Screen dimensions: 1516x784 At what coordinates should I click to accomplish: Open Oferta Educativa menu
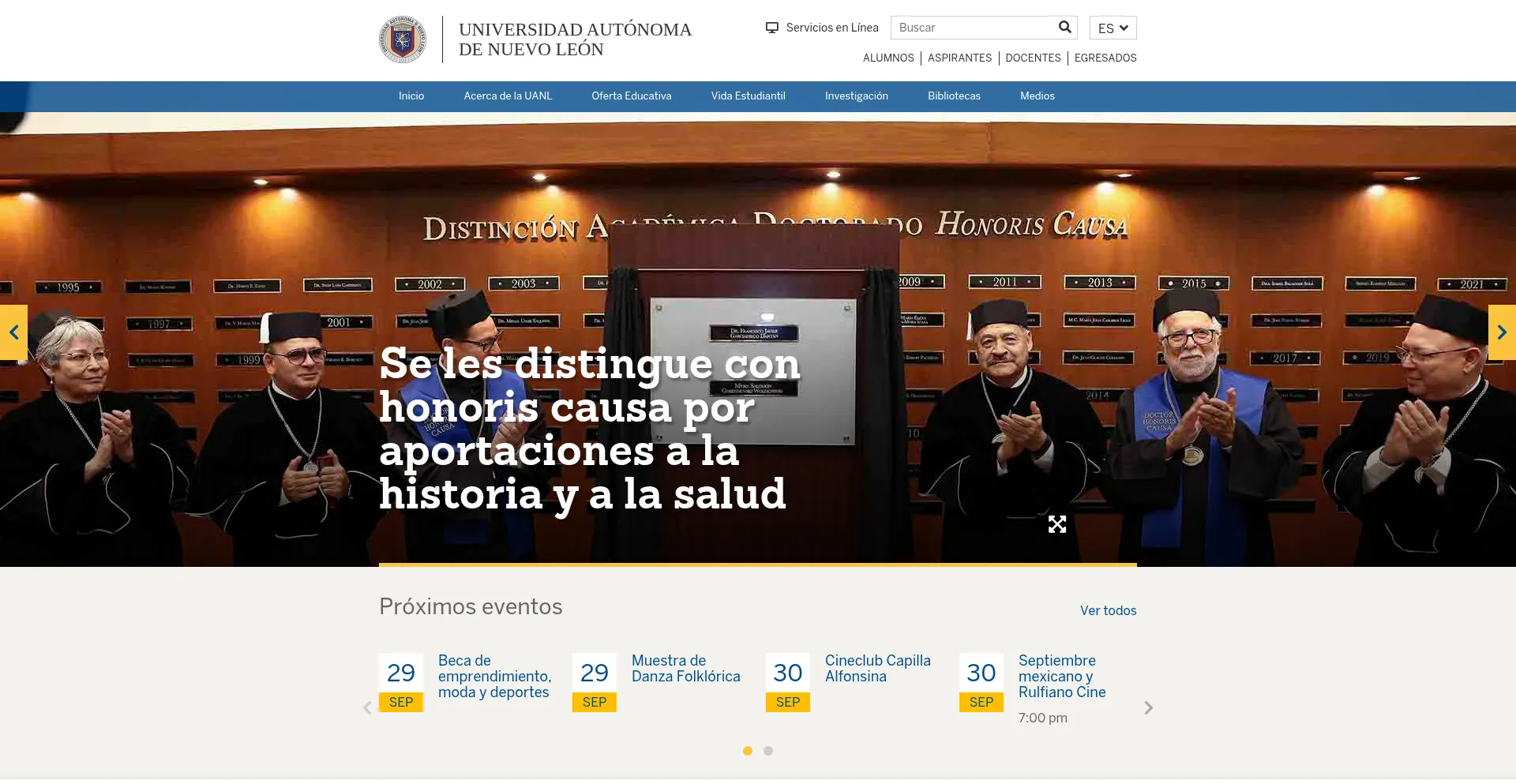(x=632, y=96)
